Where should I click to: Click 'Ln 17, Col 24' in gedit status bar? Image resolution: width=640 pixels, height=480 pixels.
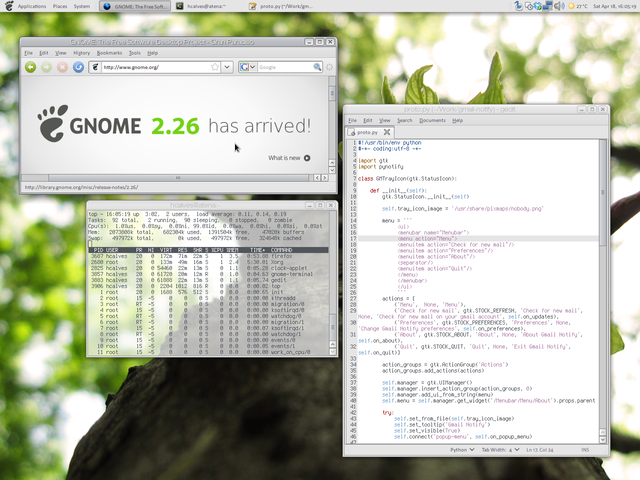coord(540,450)
